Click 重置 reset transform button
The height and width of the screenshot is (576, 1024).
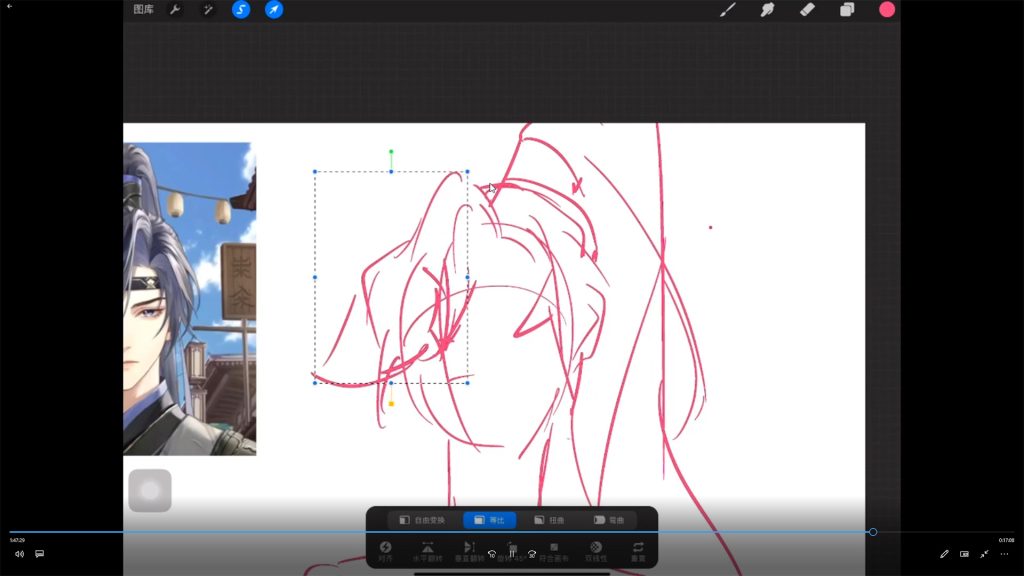638,551
